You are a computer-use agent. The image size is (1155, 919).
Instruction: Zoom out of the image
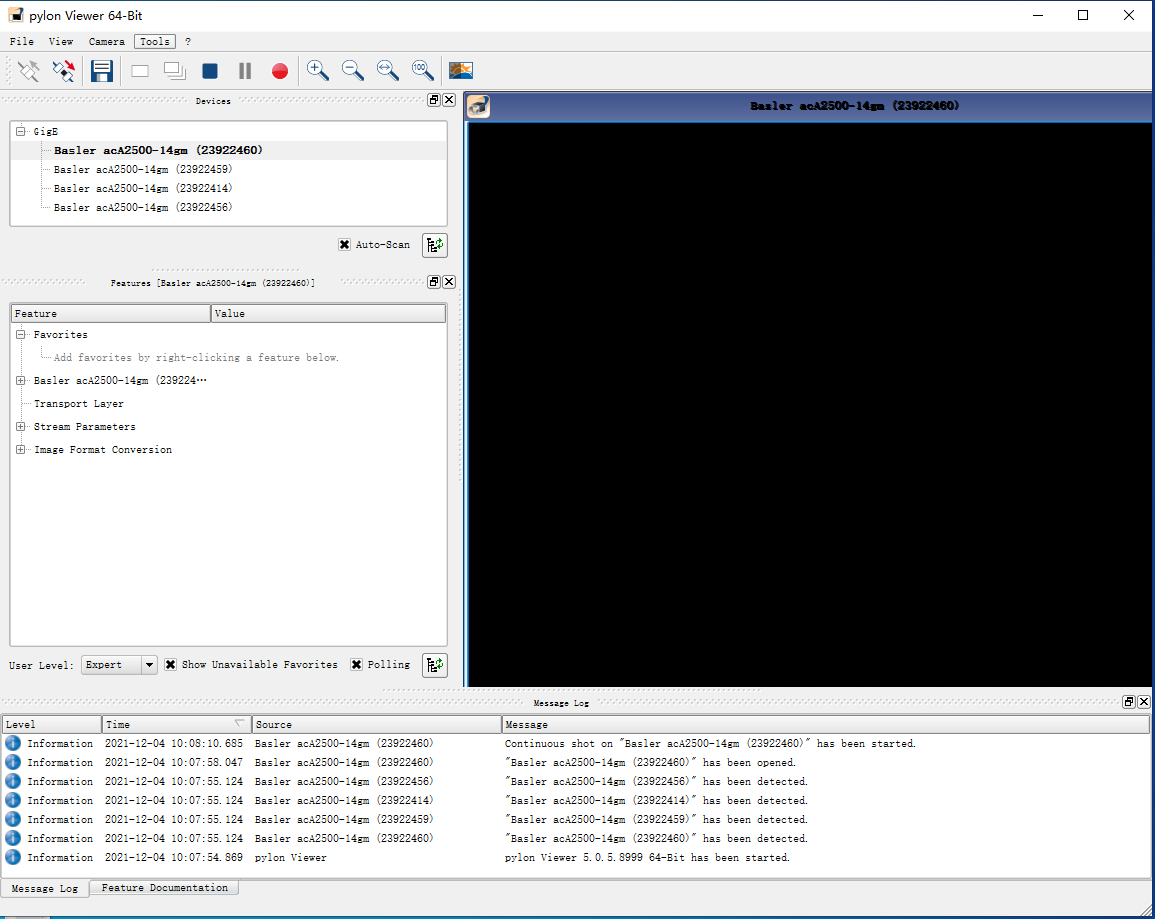click(x=353, y=71)
